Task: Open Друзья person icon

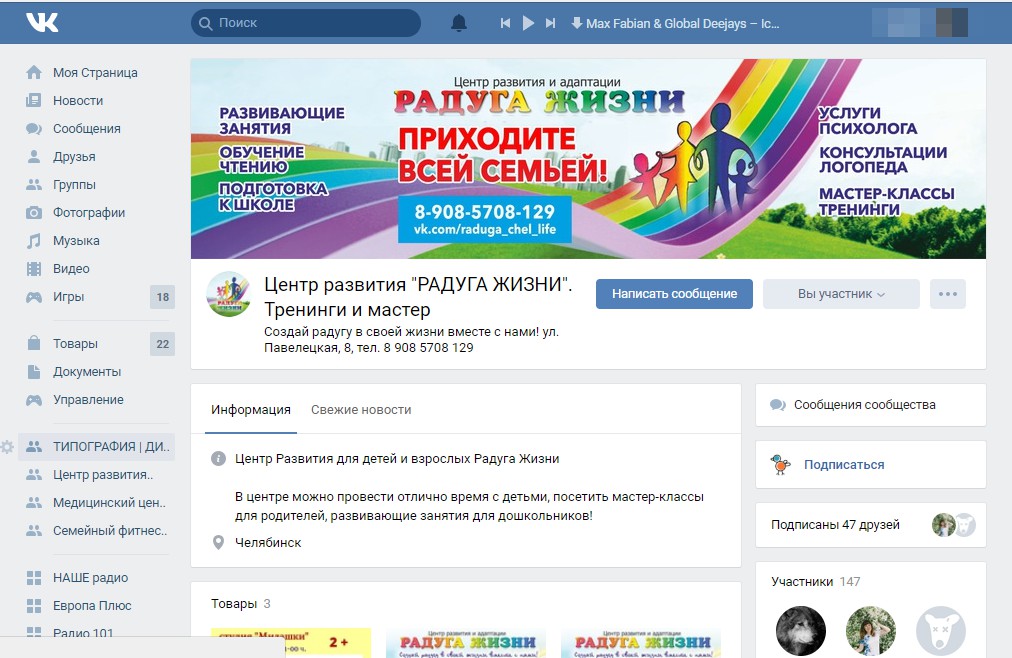Action: point(34,156)
